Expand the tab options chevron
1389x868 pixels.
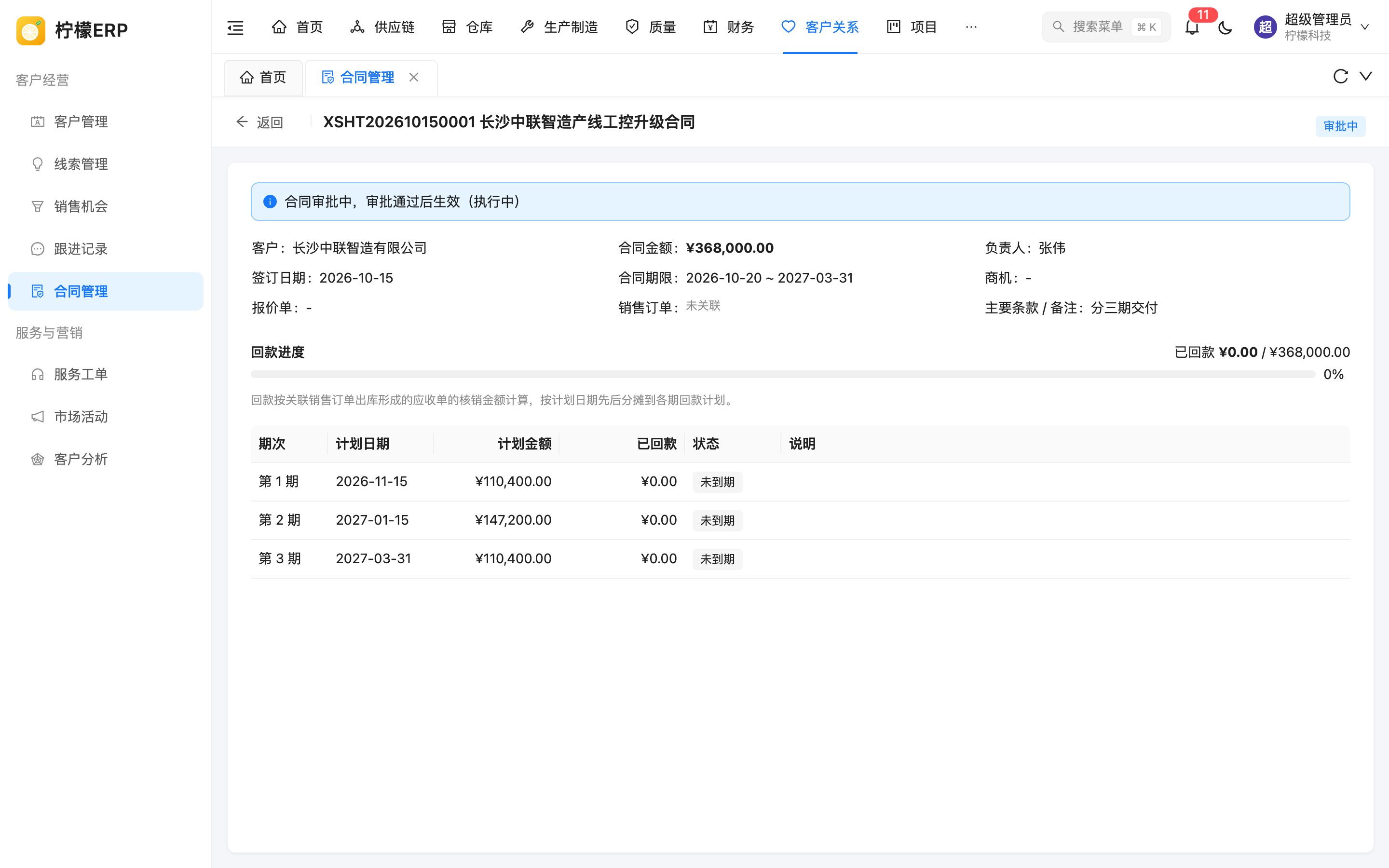1366,76
